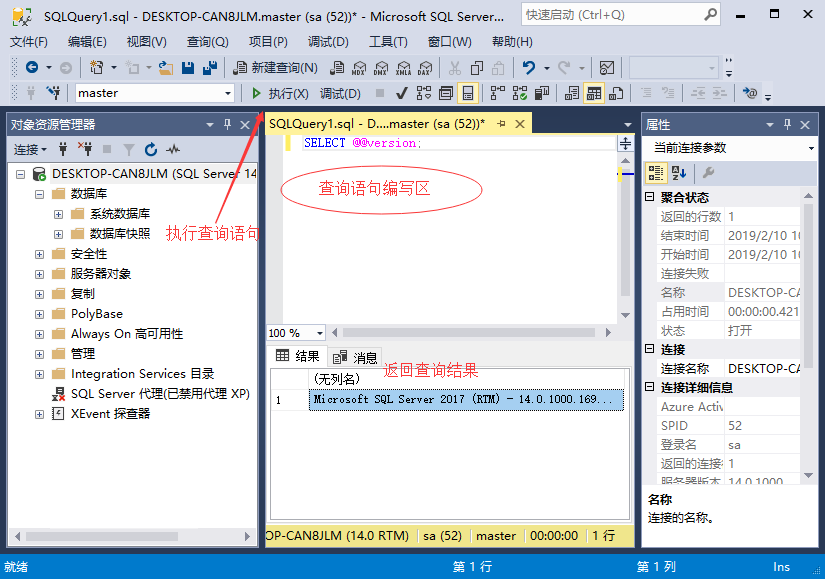Select the PolyBase tree node
825x579 pixels.
click(97, 314)
